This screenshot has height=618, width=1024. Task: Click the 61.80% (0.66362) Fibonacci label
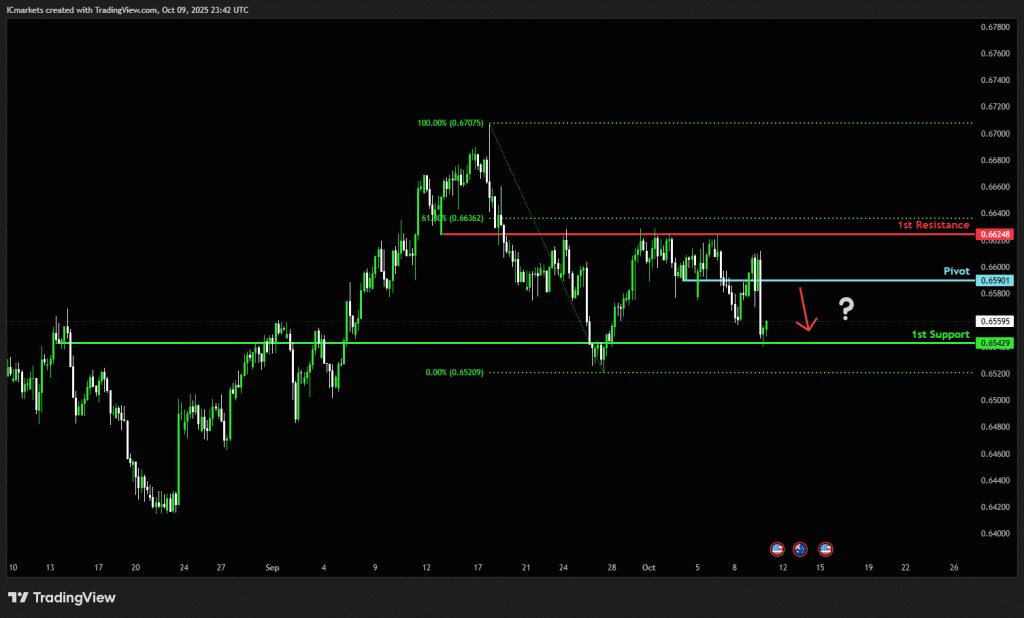click(x=452, y=218)
